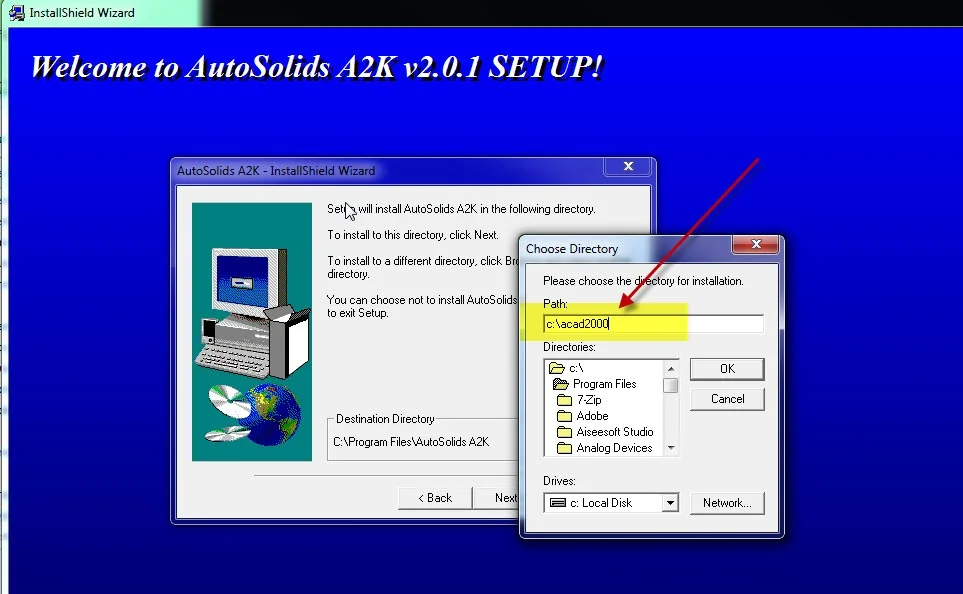The image size is (963, 594).
Task: Click Cancel in Choose Directory dialog
Action: (x=727, y=399)
